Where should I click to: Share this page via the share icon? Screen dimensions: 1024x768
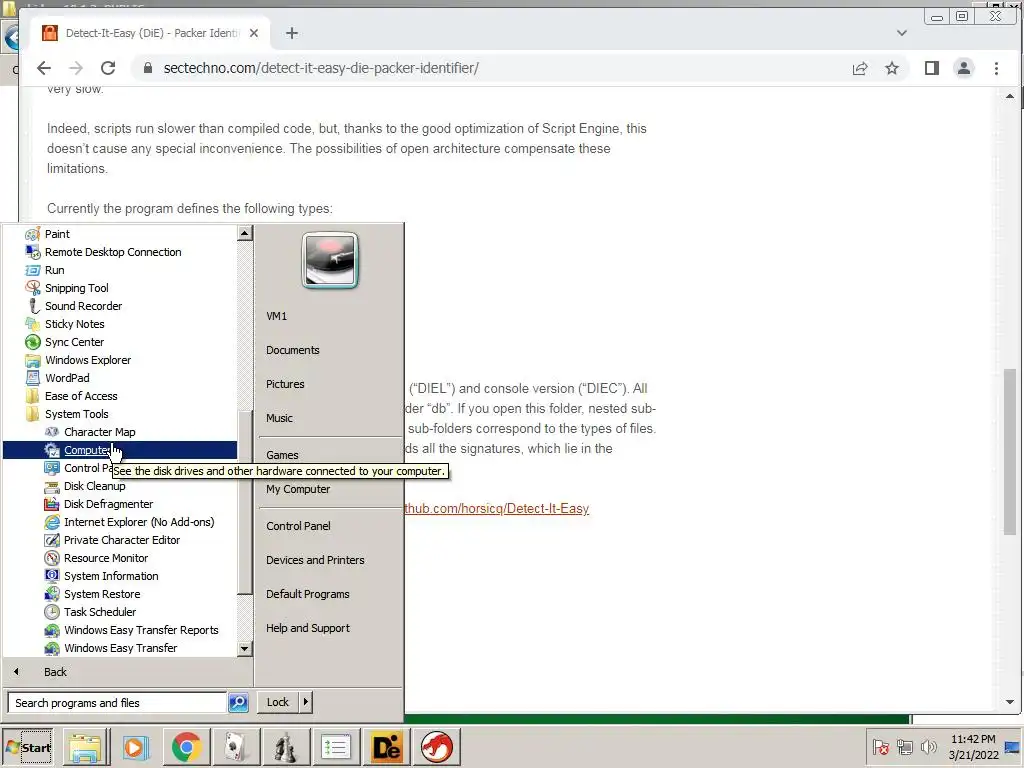[x=859, y=68]
